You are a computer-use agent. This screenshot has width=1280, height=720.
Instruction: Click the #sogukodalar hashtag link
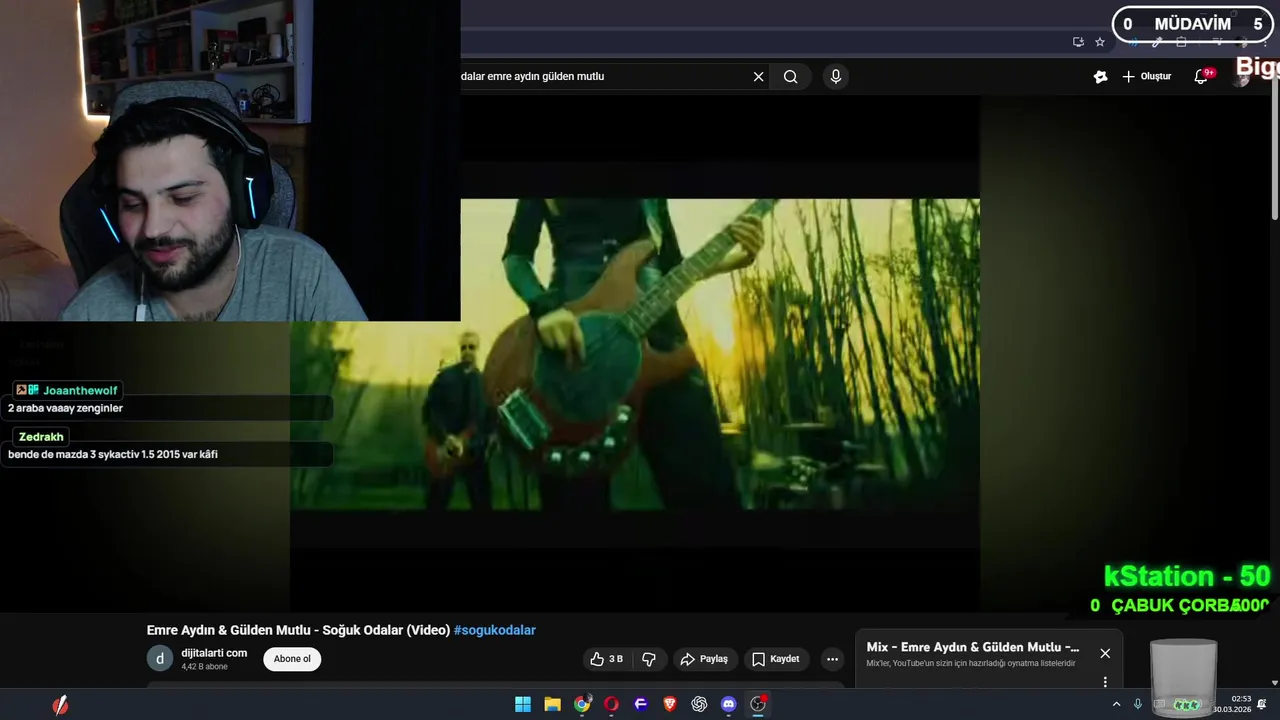tap(495, 630)
